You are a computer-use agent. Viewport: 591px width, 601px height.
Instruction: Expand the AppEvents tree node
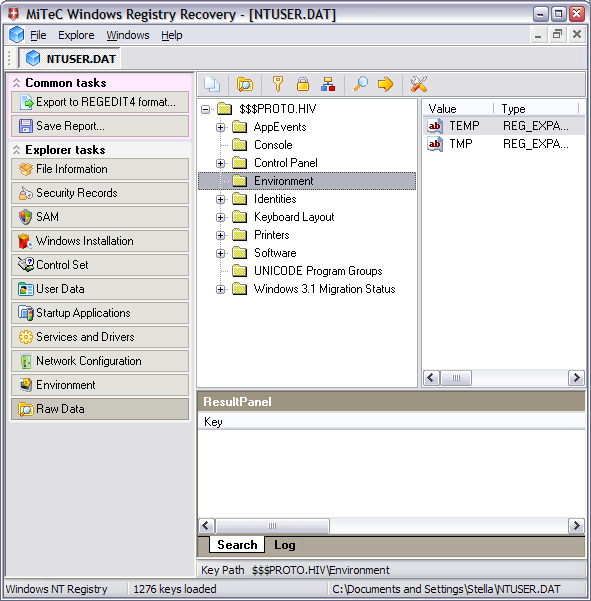220,127
